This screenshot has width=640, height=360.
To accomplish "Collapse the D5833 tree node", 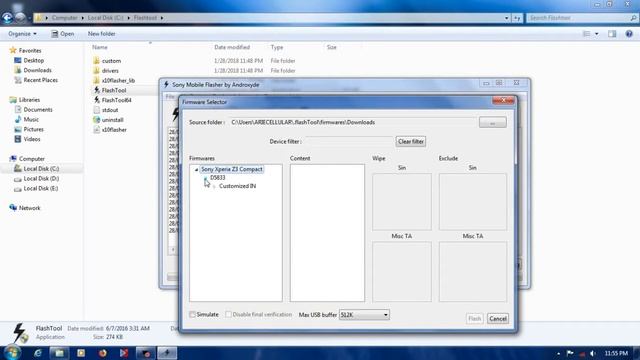I will 206,178.
